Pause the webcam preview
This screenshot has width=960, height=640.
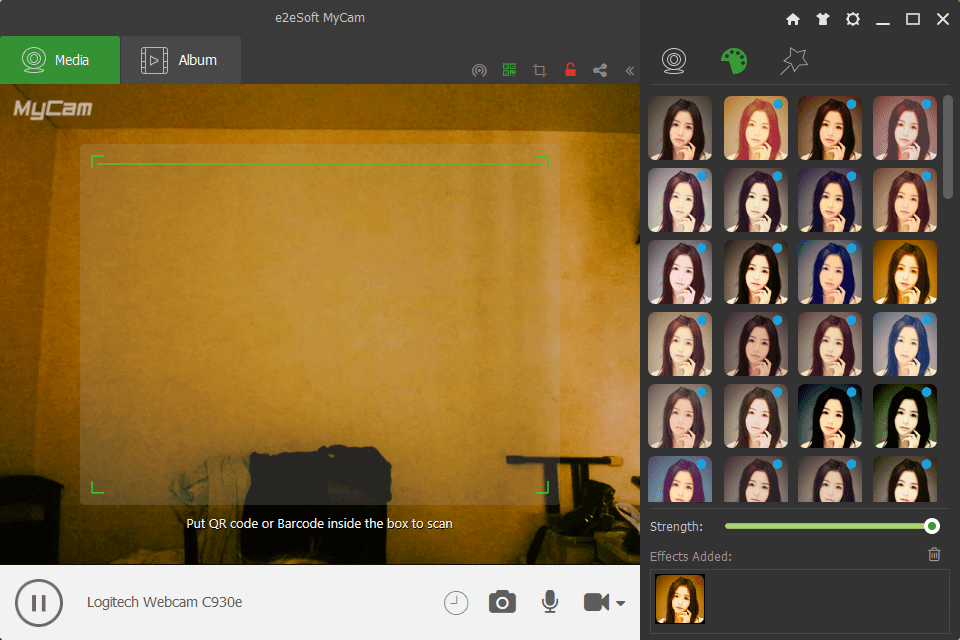coord(39,603)
